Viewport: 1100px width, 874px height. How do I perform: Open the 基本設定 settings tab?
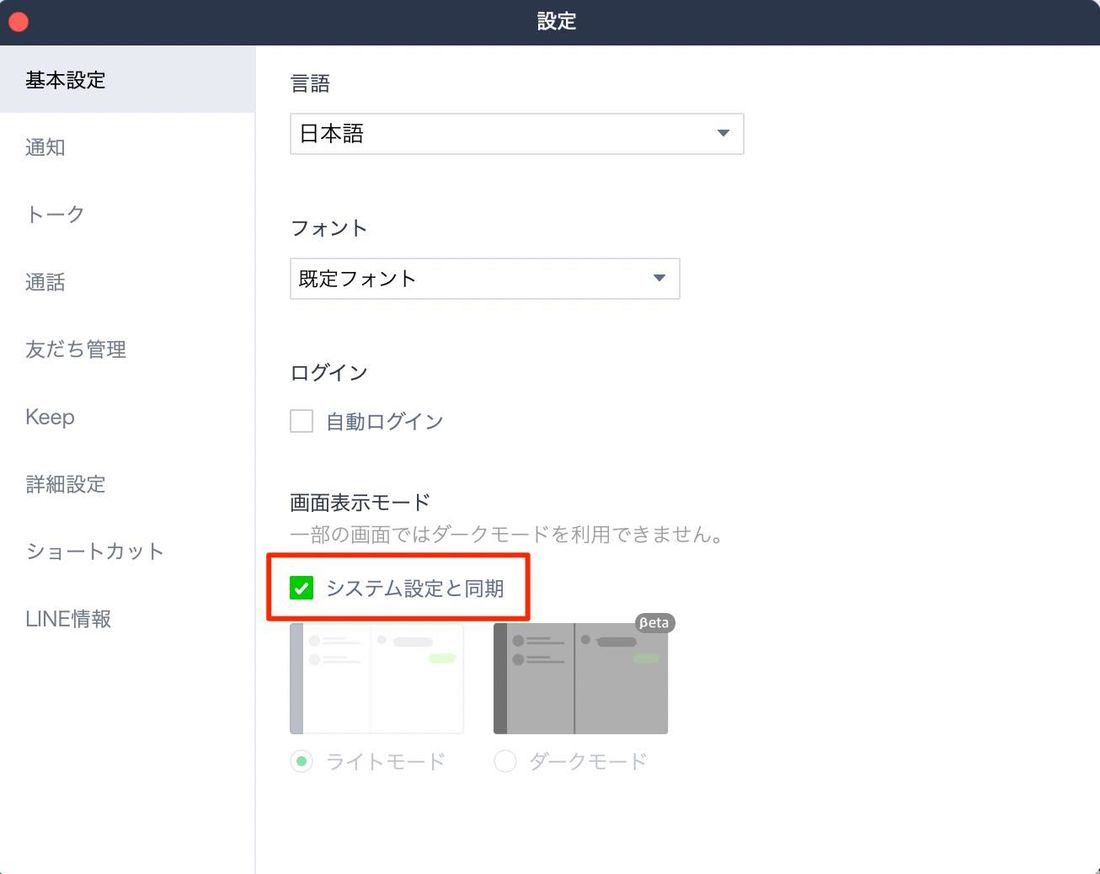[127, 80]
